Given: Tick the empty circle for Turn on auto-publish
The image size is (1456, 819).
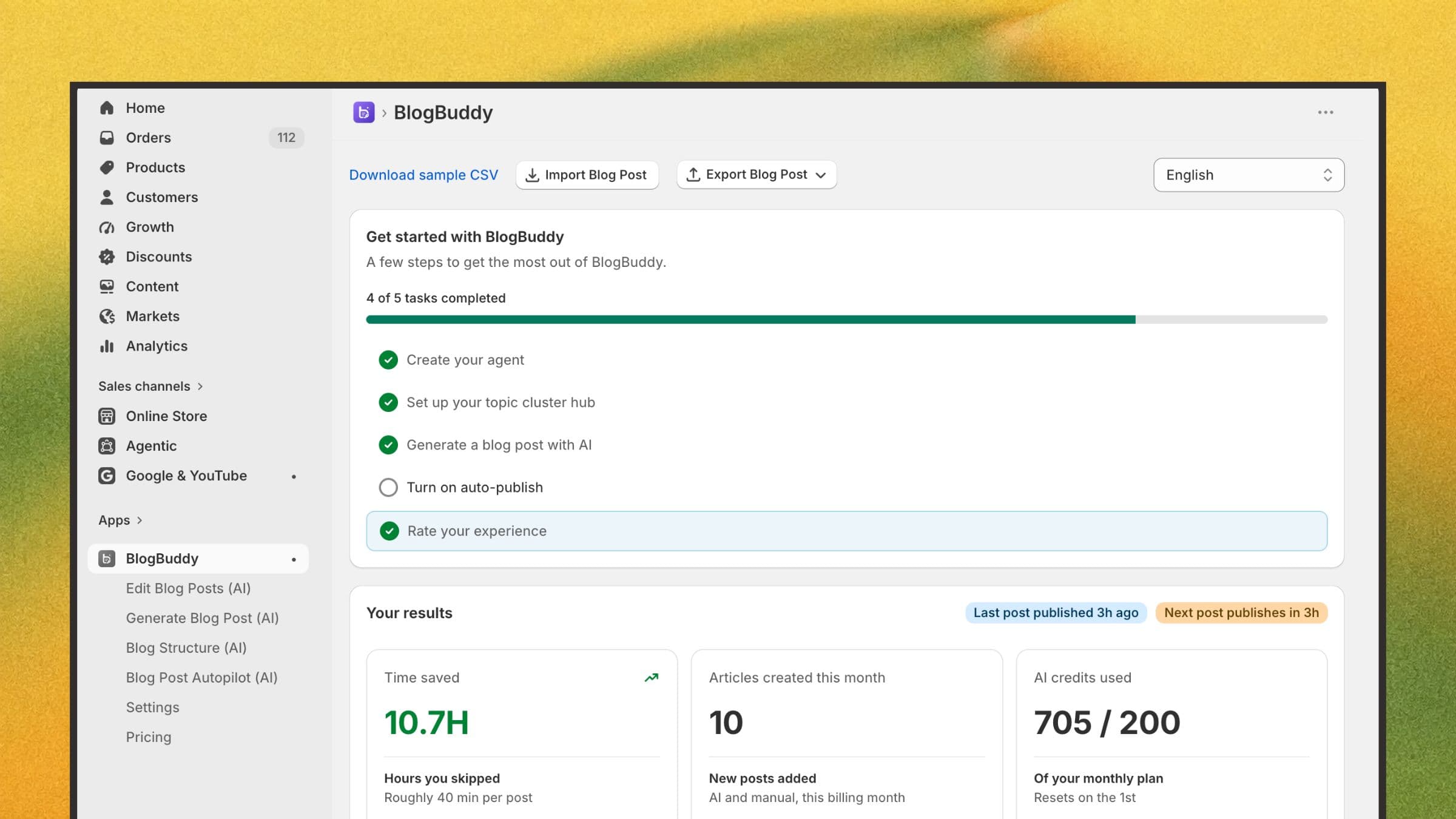Looking at the screenshot, I should click(x=388, y=487).
